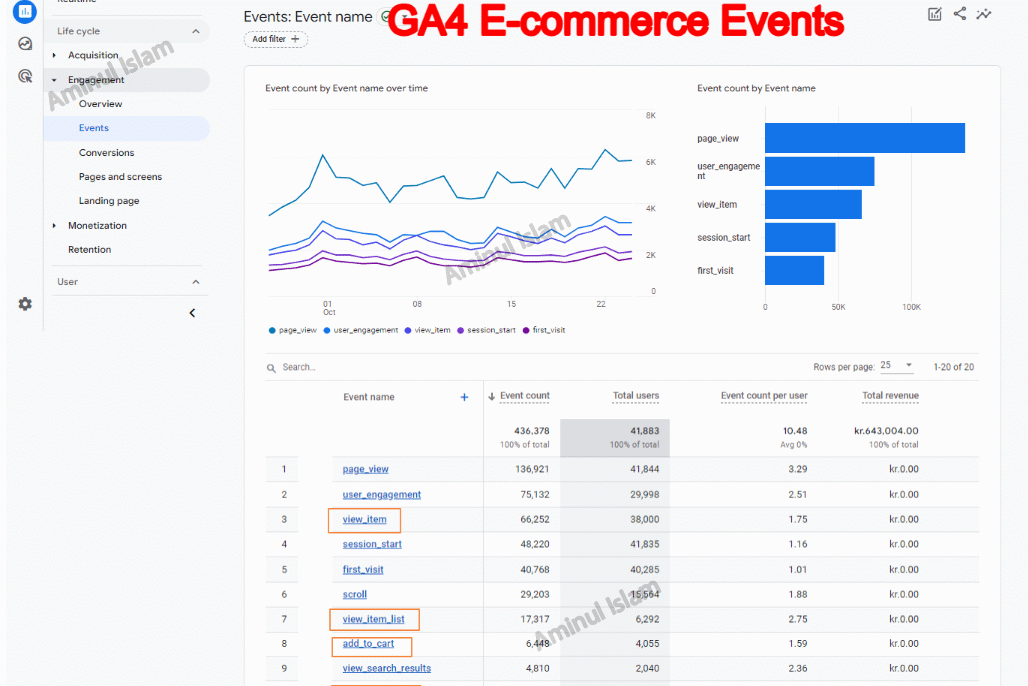Open Pages and screens report
This screenshot has height=686, width=1028.
[x=120, y=176]
